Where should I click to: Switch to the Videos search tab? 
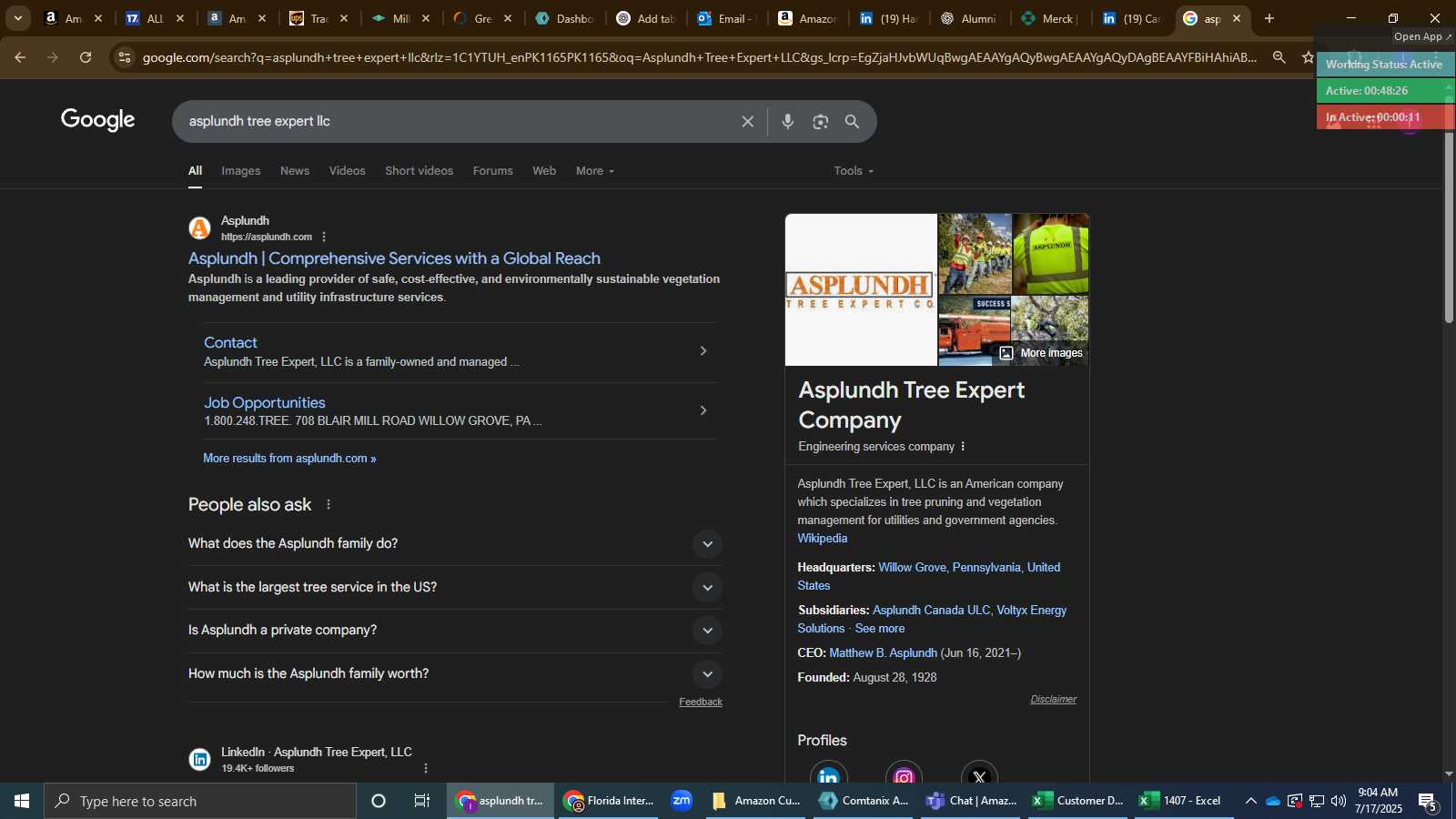click(x=348, y=171)
